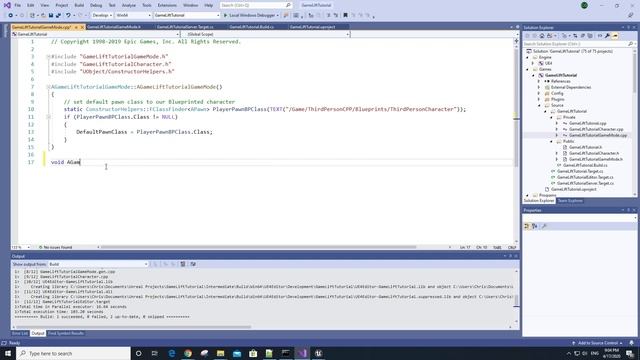Open the notifications center icon
Image resolution: width=640 pixels, height=360 pixels.
pyautogui.click(x=630, y=353)
